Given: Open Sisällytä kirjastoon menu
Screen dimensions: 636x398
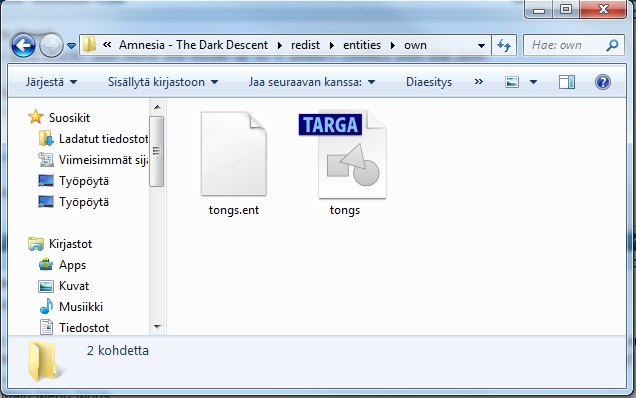Looking at the screenshot, I should click(163, 82).
